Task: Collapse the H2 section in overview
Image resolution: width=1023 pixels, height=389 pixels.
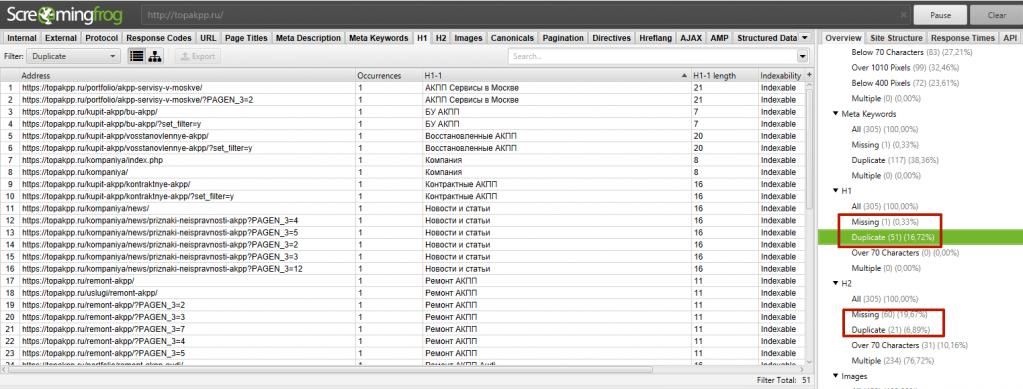Action: (x=836, y=283)
